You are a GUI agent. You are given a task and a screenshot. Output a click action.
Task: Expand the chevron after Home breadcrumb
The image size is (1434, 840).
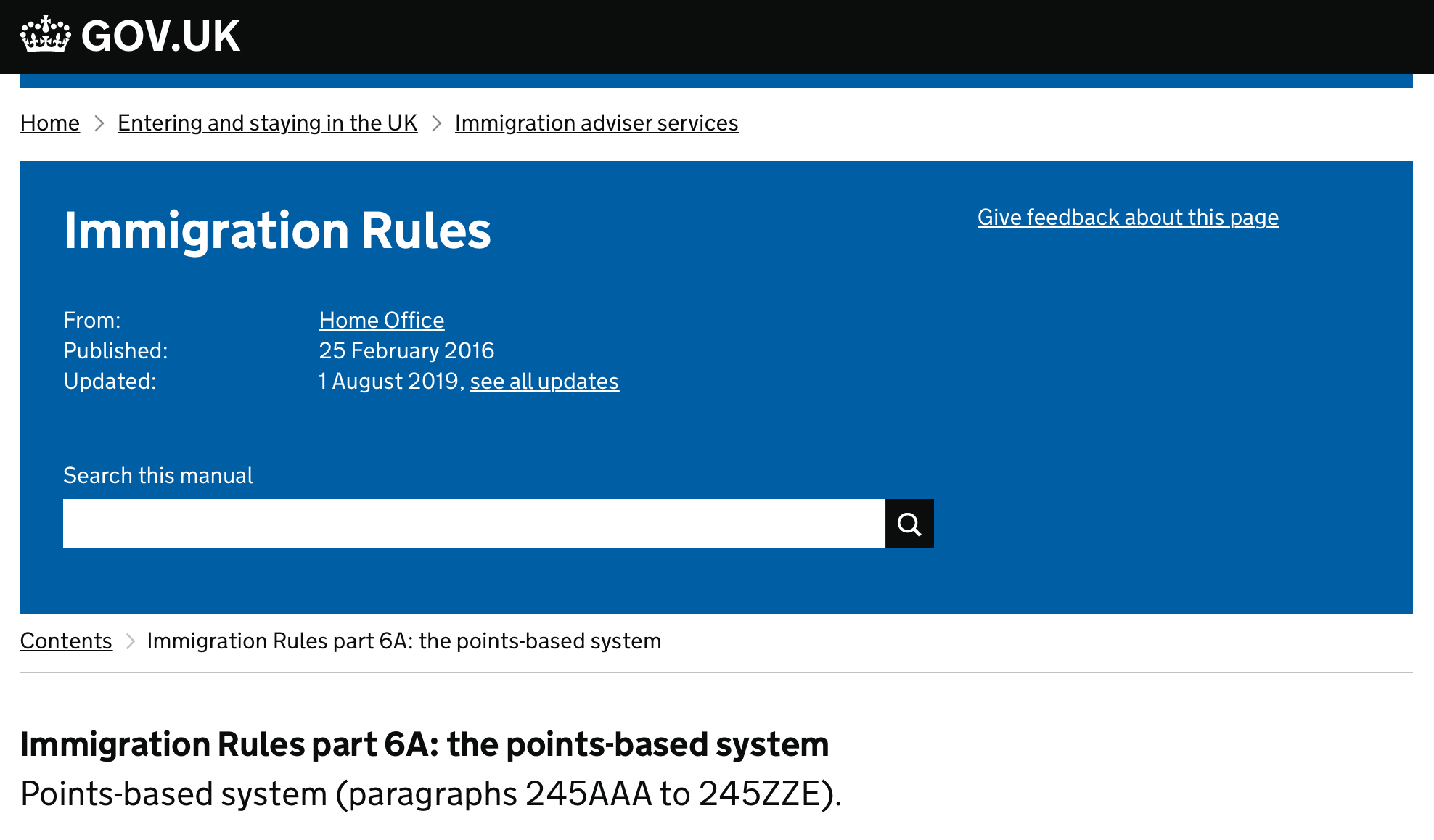click(99, 124)
